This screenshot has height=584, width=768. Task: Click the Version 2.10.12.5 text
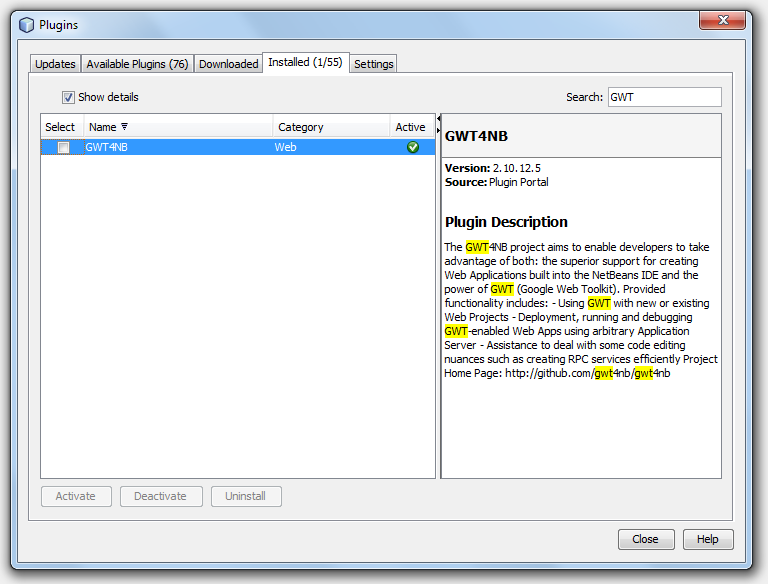pyautogui.click(x=492, y=168)
